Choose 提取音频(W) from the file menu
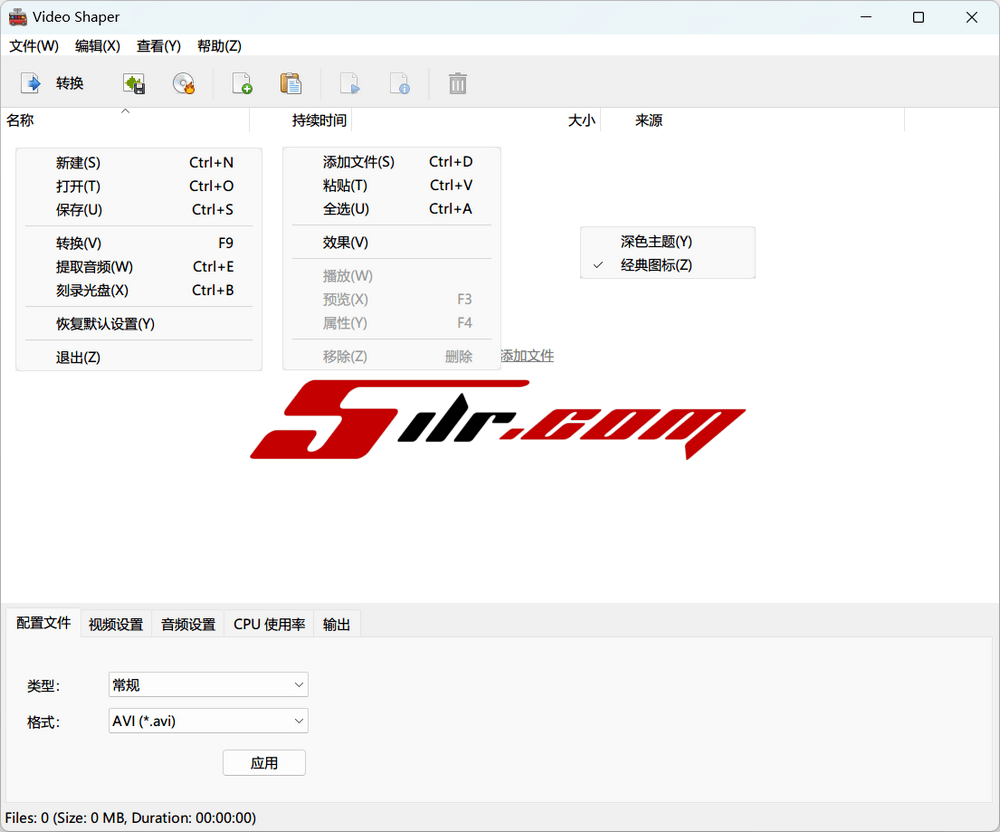The image size is (1000, 832). click(94, 267)
